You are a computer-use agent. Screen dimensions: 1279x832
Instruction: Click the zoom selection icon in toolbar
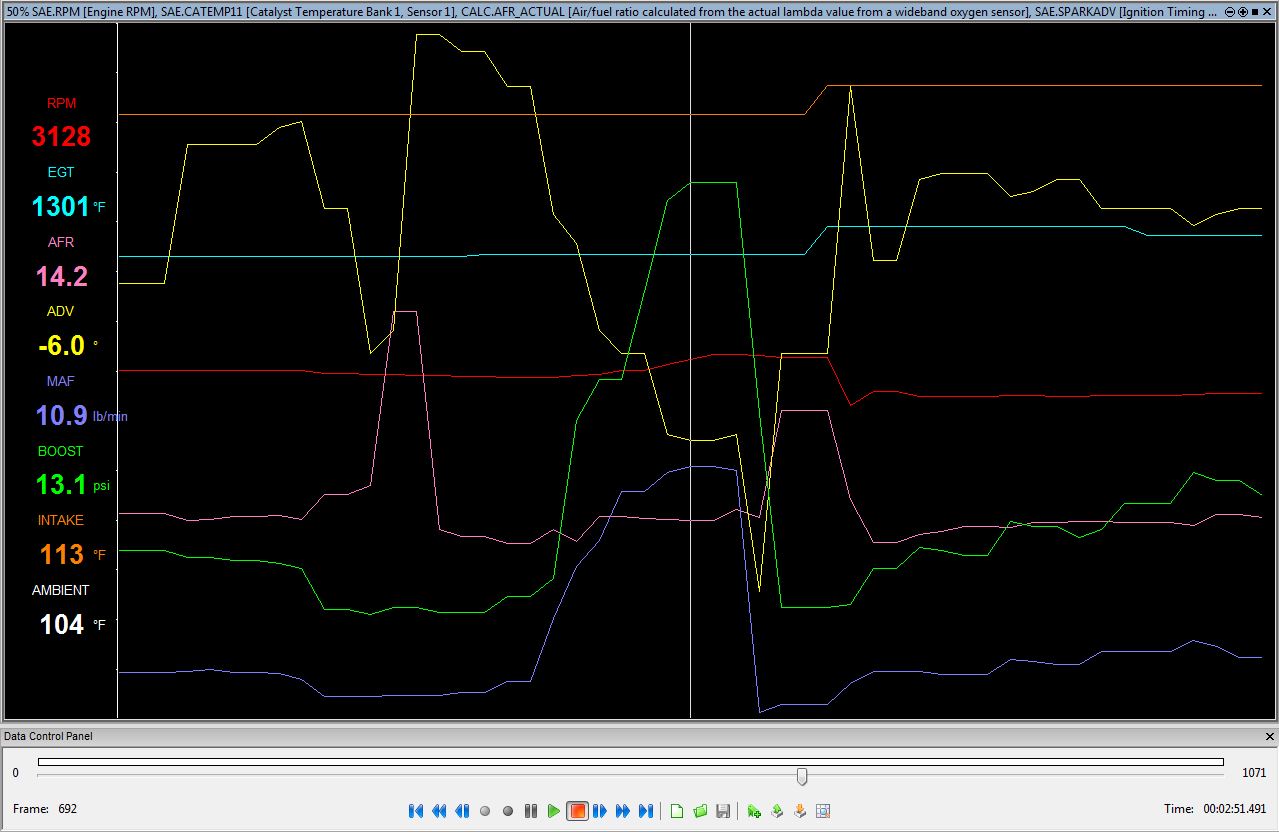823,811
